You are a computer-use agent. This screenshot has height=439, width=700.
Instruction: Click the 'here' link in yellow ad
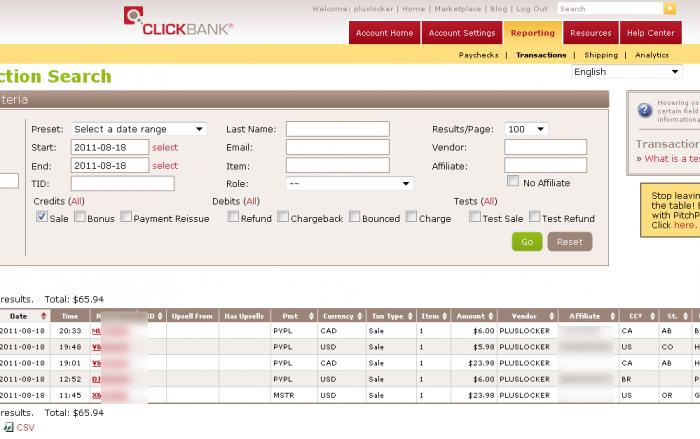coord(684,225)
